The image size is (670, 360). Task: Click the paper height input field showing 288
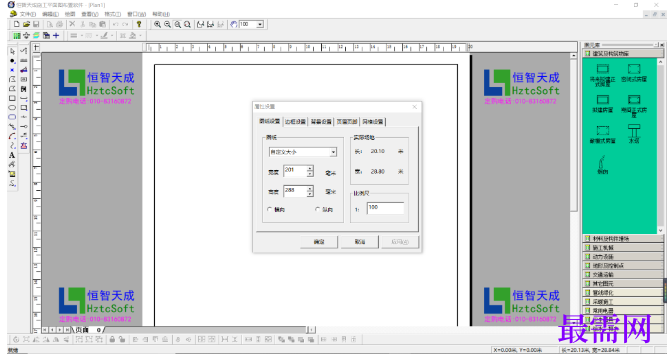click(295, 191)
